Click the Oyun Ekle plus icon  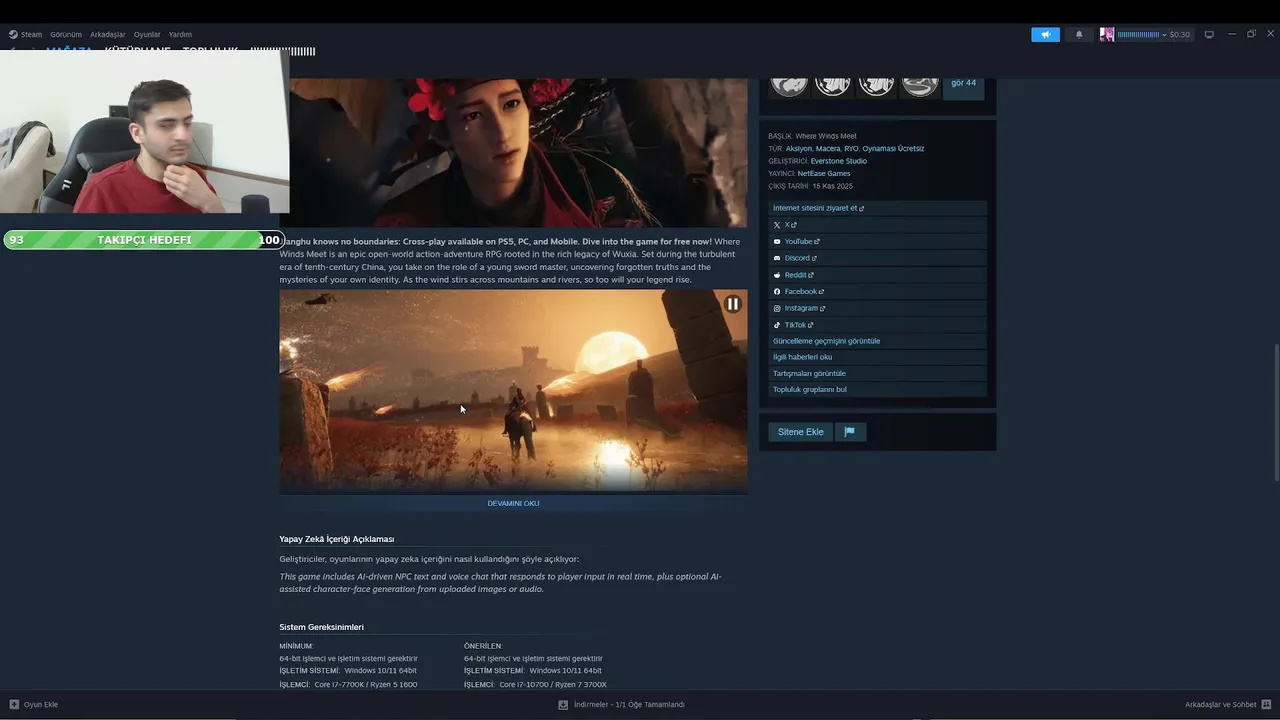pos(14,705)
